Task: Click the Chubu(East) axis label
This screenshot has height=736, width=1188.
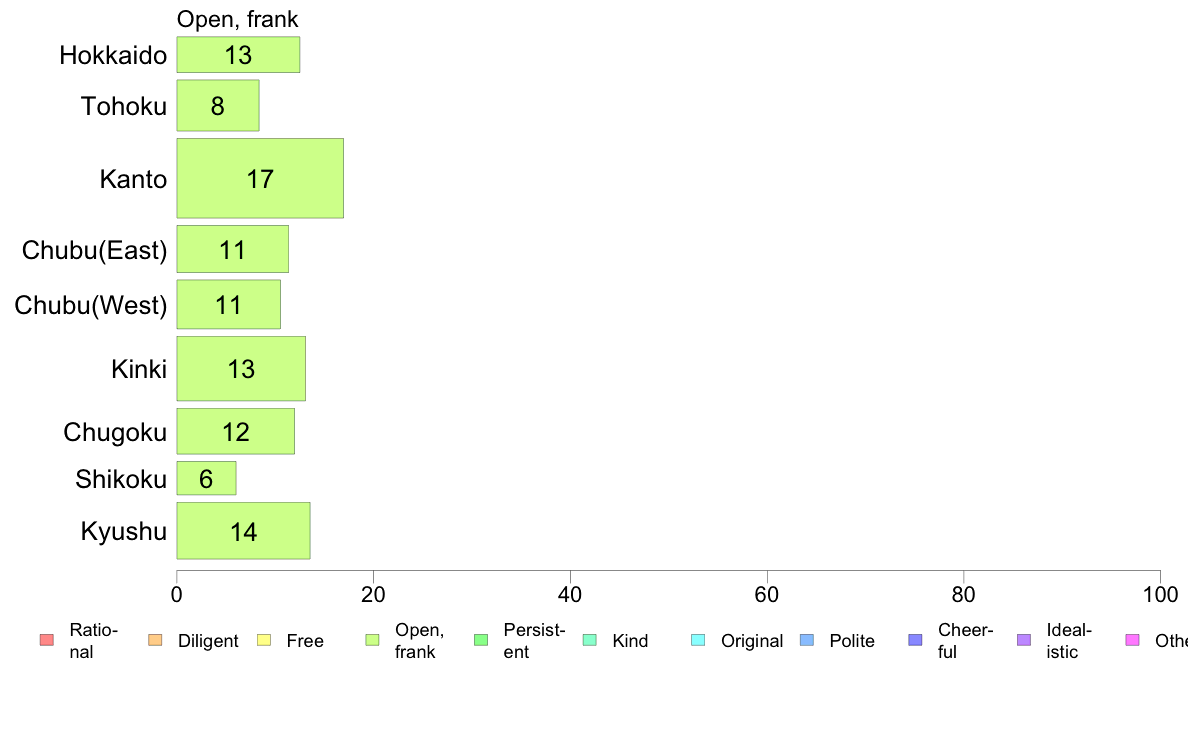Action: click(x=94, y=250)
